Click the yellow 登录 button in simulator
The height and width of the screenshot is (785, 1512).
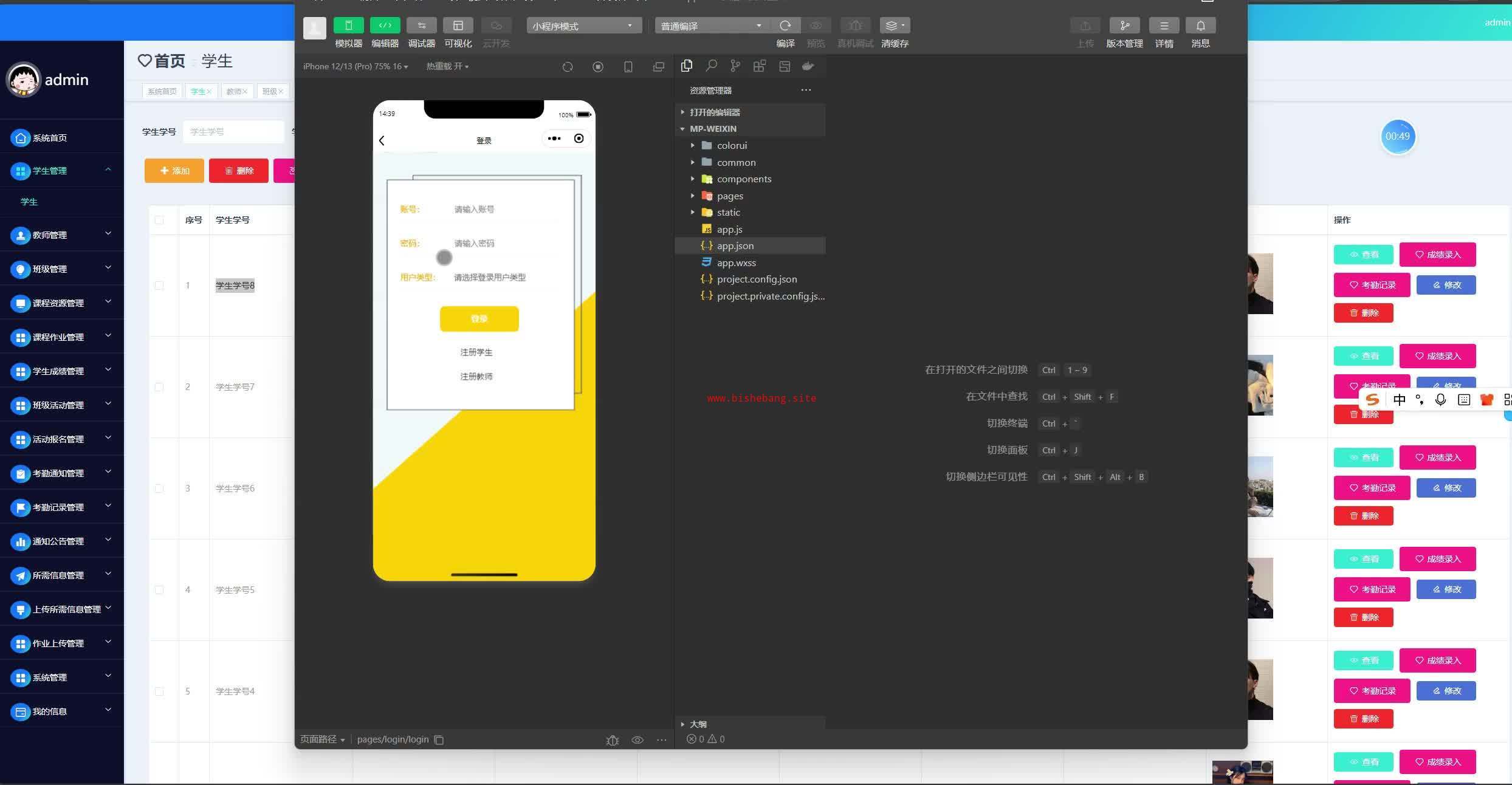tap(479, 318)
